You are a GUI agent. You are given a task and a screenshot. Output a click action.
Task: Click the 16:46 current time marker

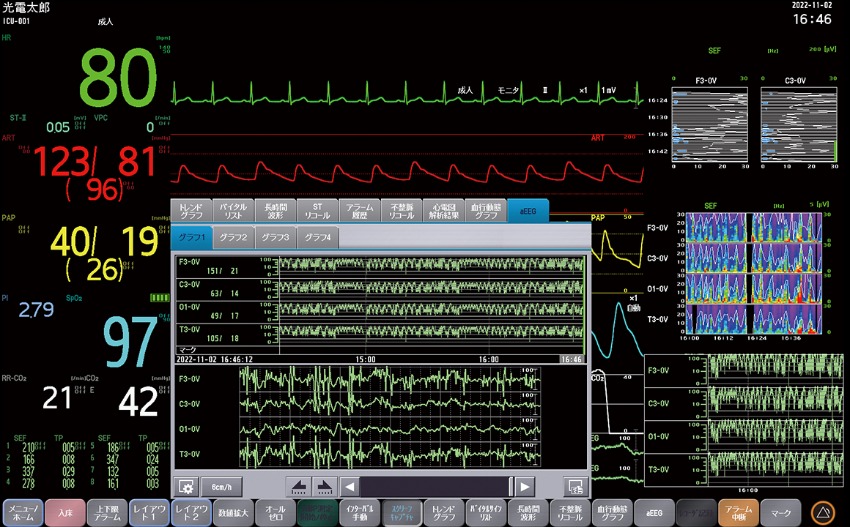pos(571,359)
